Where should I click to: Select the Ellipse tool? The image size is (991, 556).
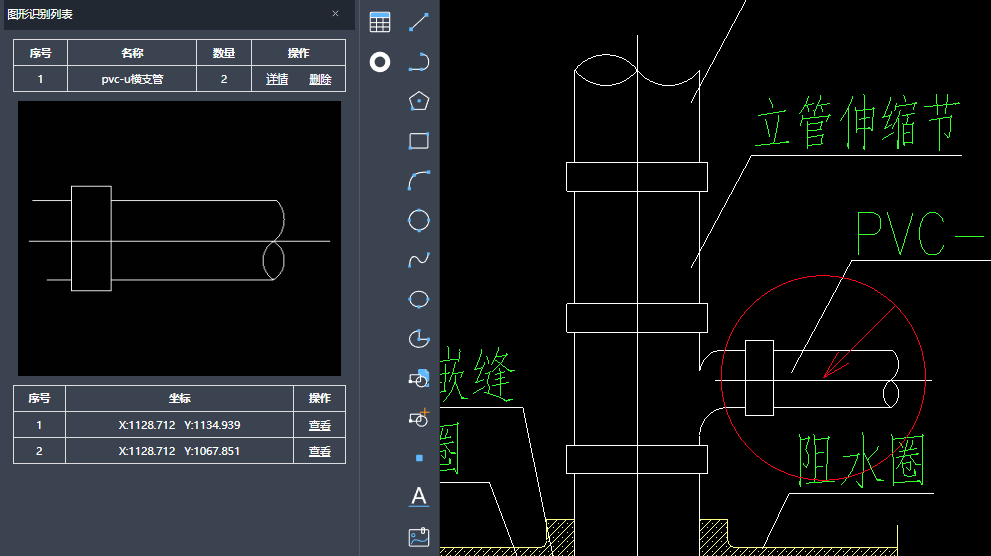pos(419,299)
